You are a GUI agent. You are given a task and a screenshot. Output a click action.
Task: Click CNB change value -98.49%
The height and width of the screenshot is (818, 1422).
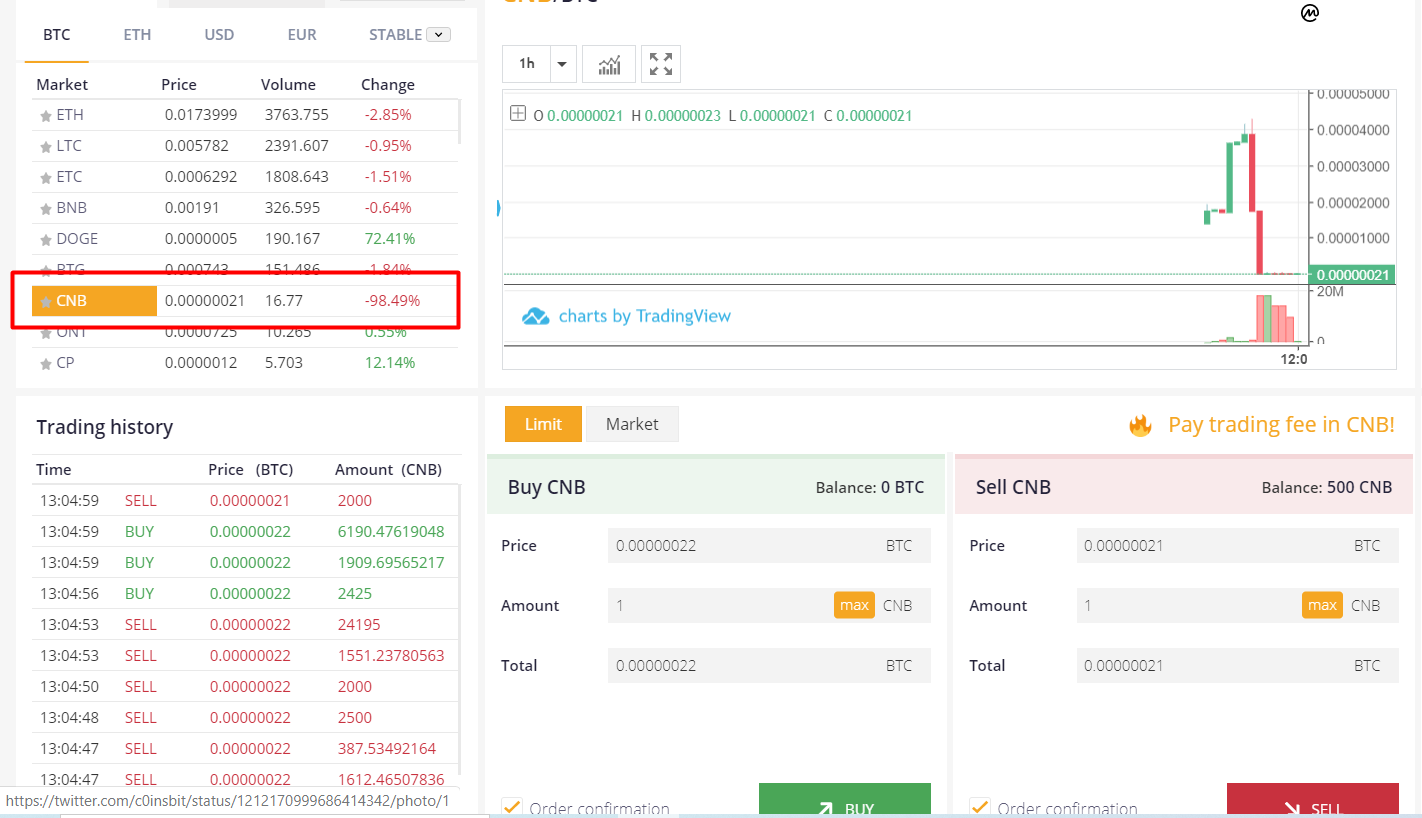(392, 301)
